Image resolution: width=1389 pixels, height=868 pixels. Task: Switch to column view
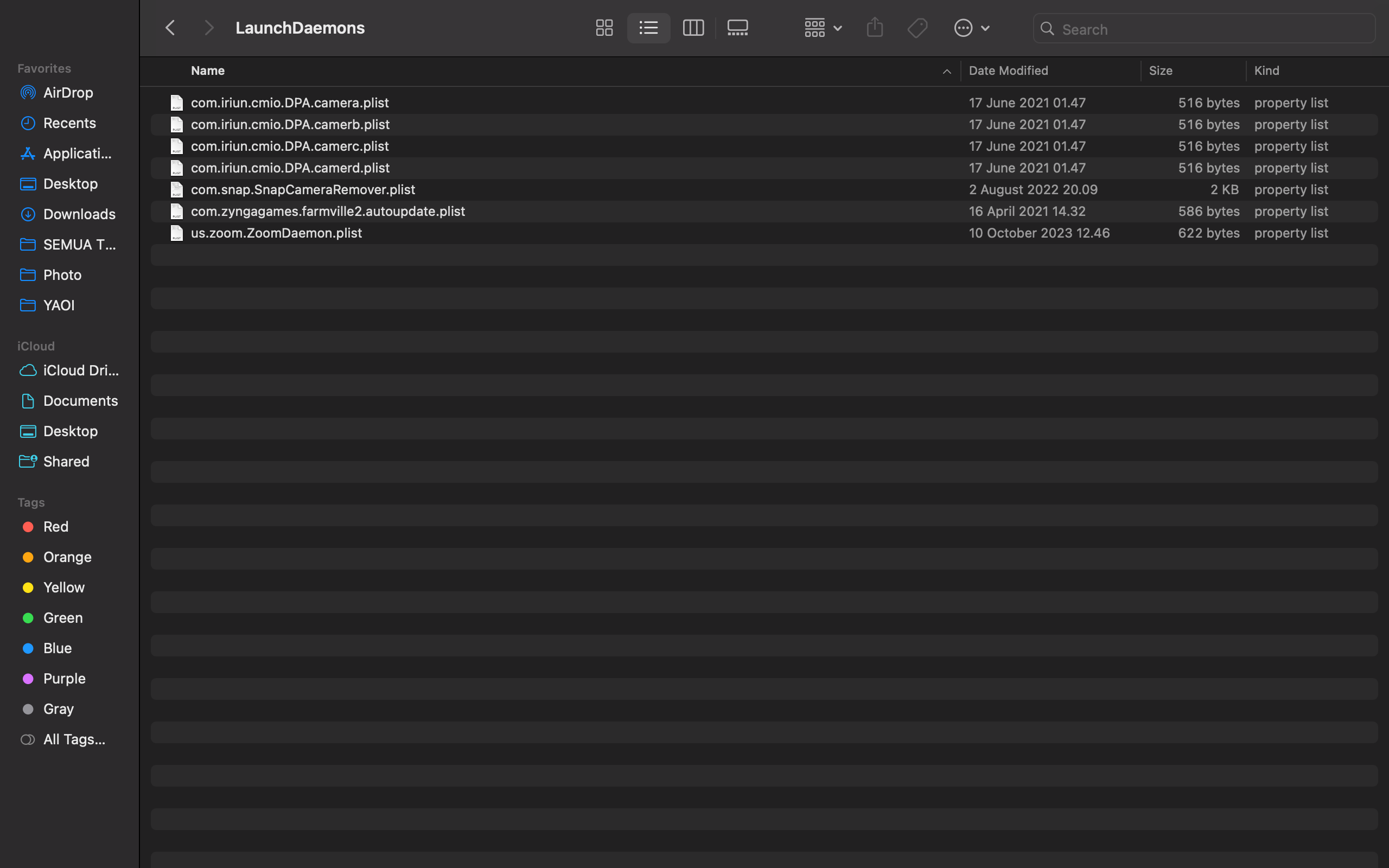[693, 28]
